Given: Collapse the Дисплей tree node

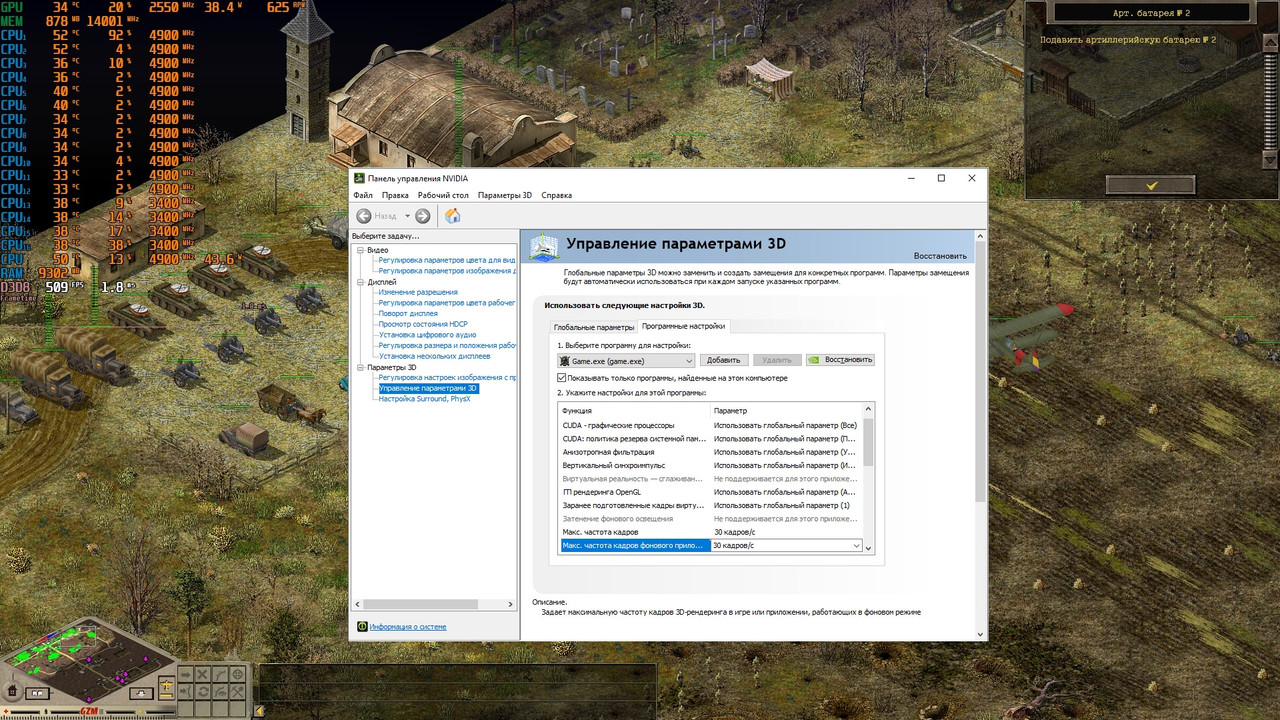Looking at the screenshot, I should pos(361,282).
